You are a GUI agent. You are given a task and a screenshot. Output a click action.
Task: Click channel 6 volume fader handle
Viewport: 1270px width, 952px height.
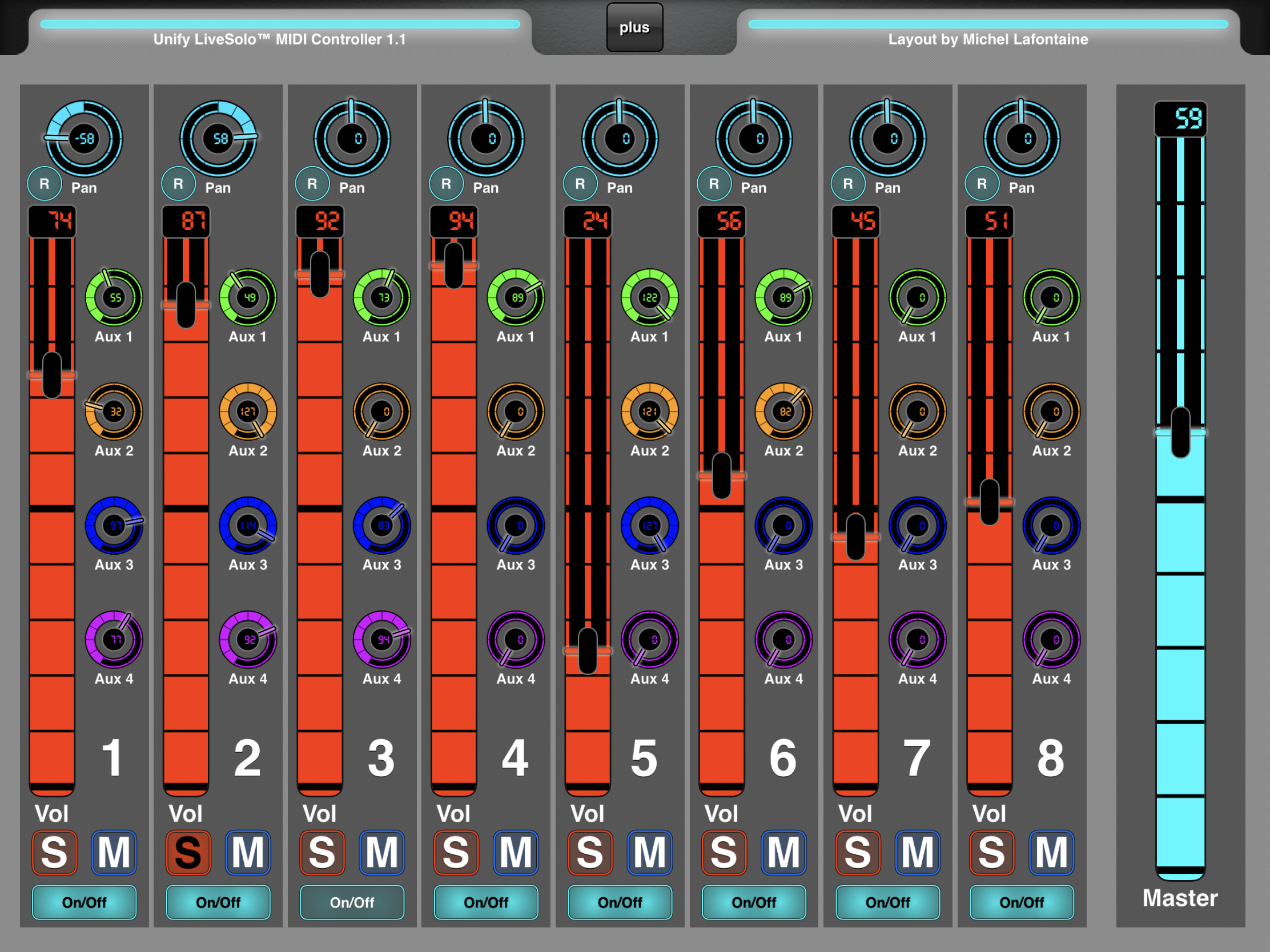(722, 475)
